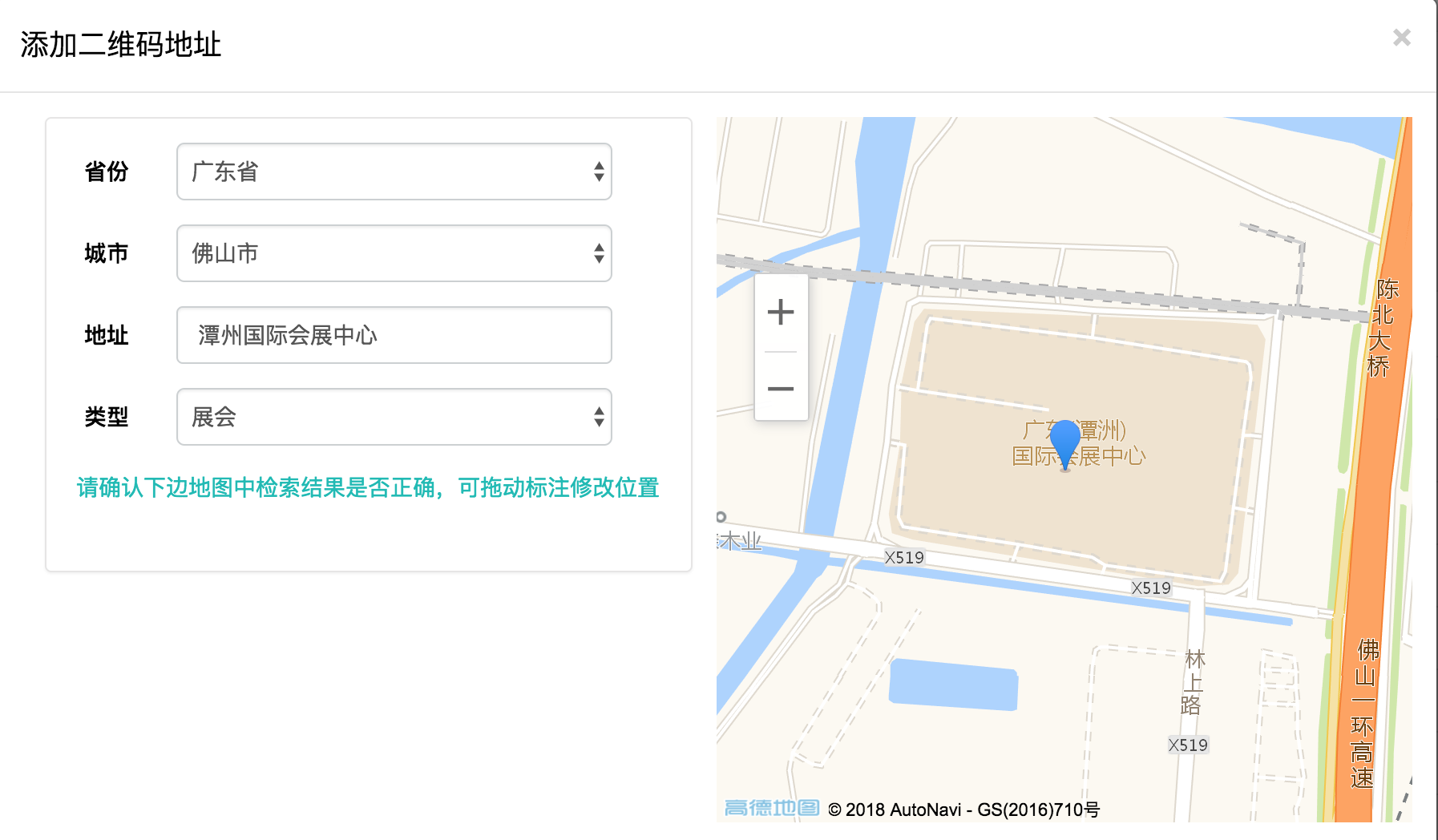This screenshot has height=840, width=1438.
Task: Focus the 地址 input field
Action: pos(394,335)
